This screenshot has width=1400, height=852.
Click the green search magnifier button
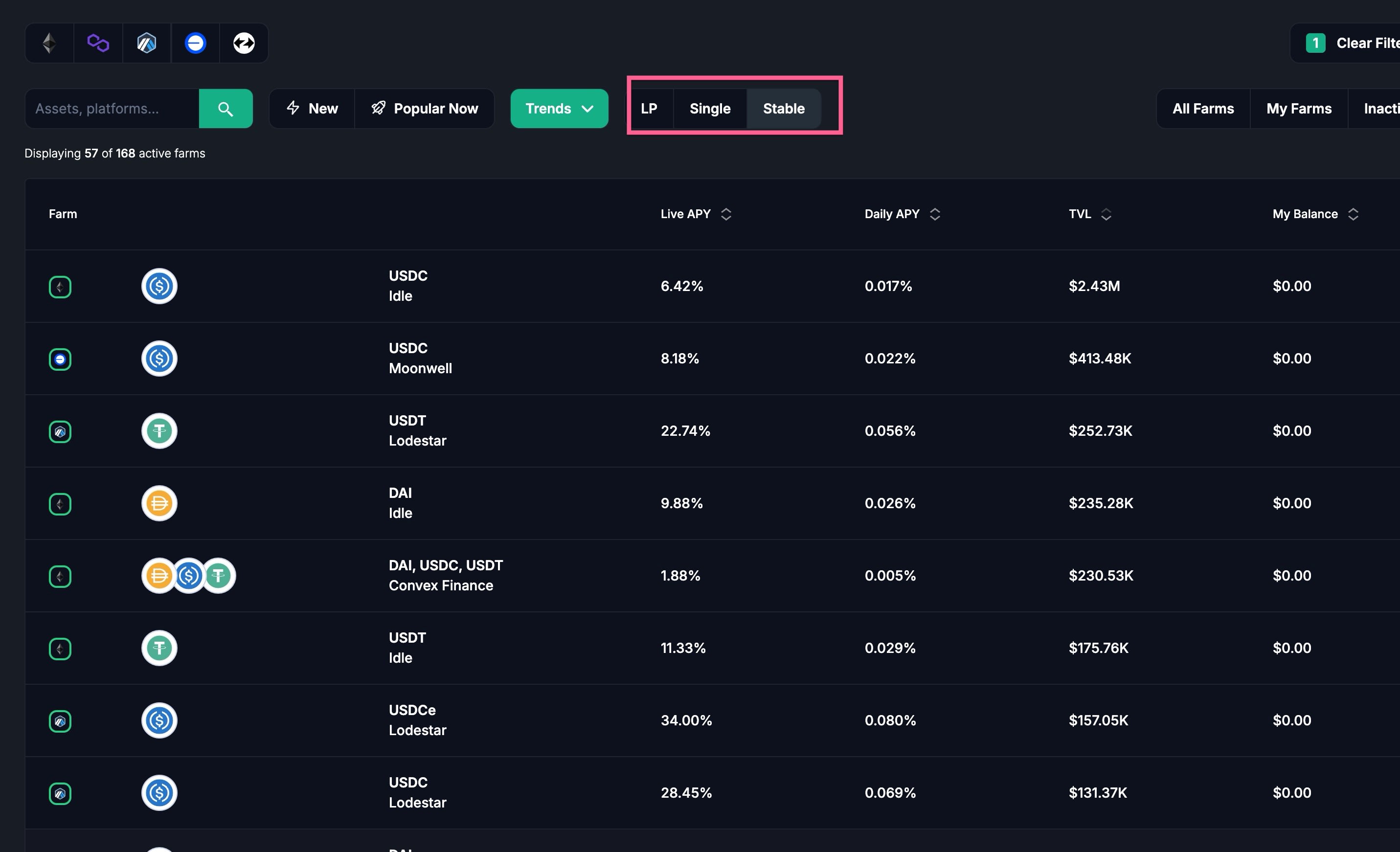pyautogui.click(x=226, y=109)
